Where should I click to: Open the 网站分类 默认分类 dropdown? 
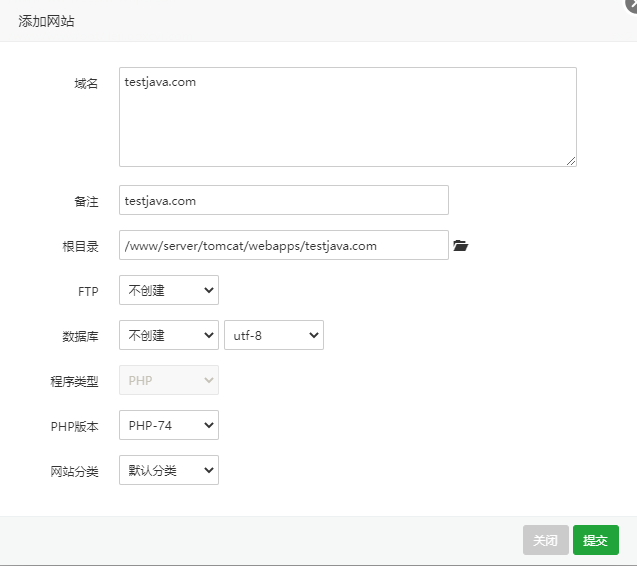pos(169,470)
